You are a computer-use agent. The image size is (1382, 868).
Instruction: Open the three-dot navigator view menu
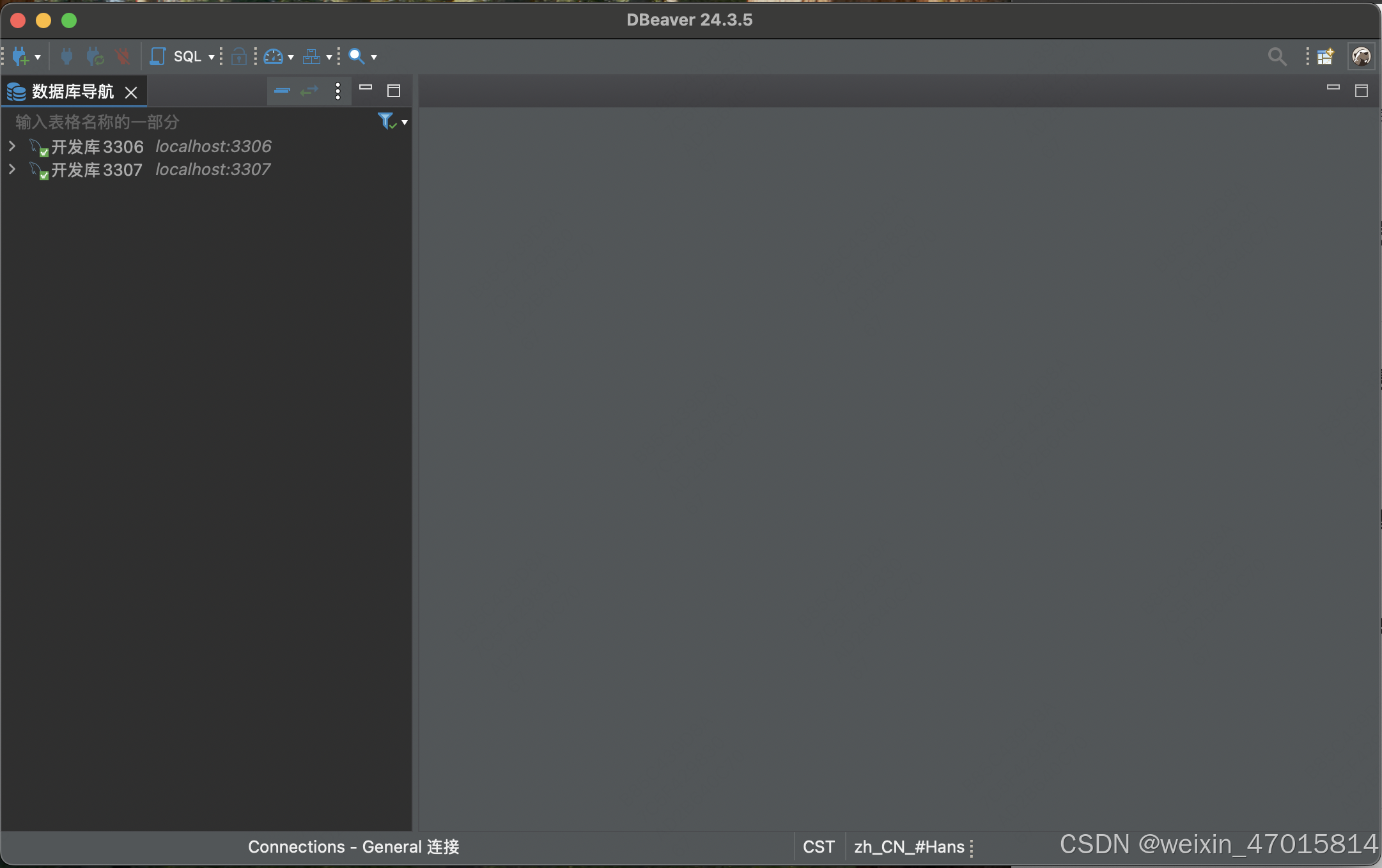pos(338,91)
